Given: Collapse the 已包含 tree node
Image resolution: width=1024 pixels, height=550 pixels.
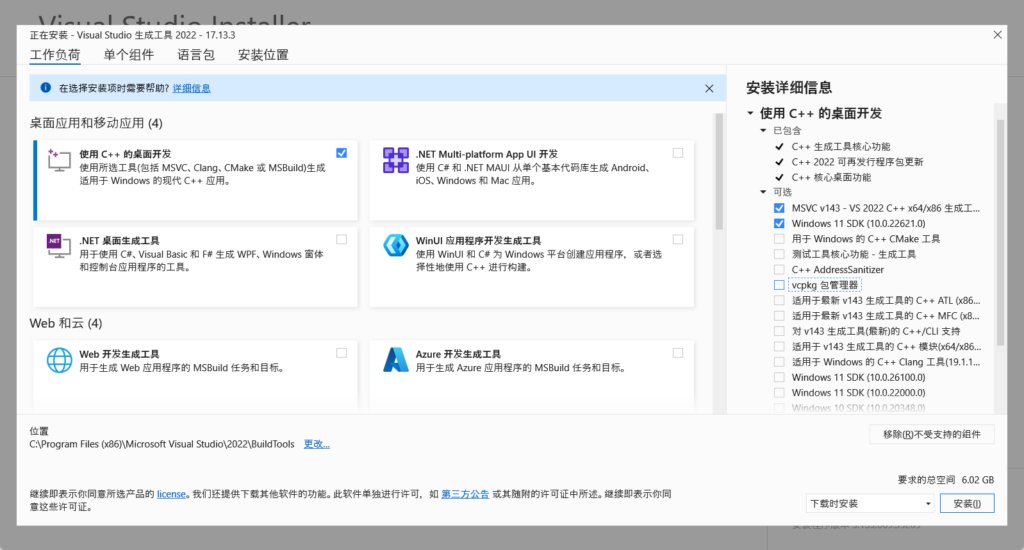Looking at the screenshot, I should point(763,131).
